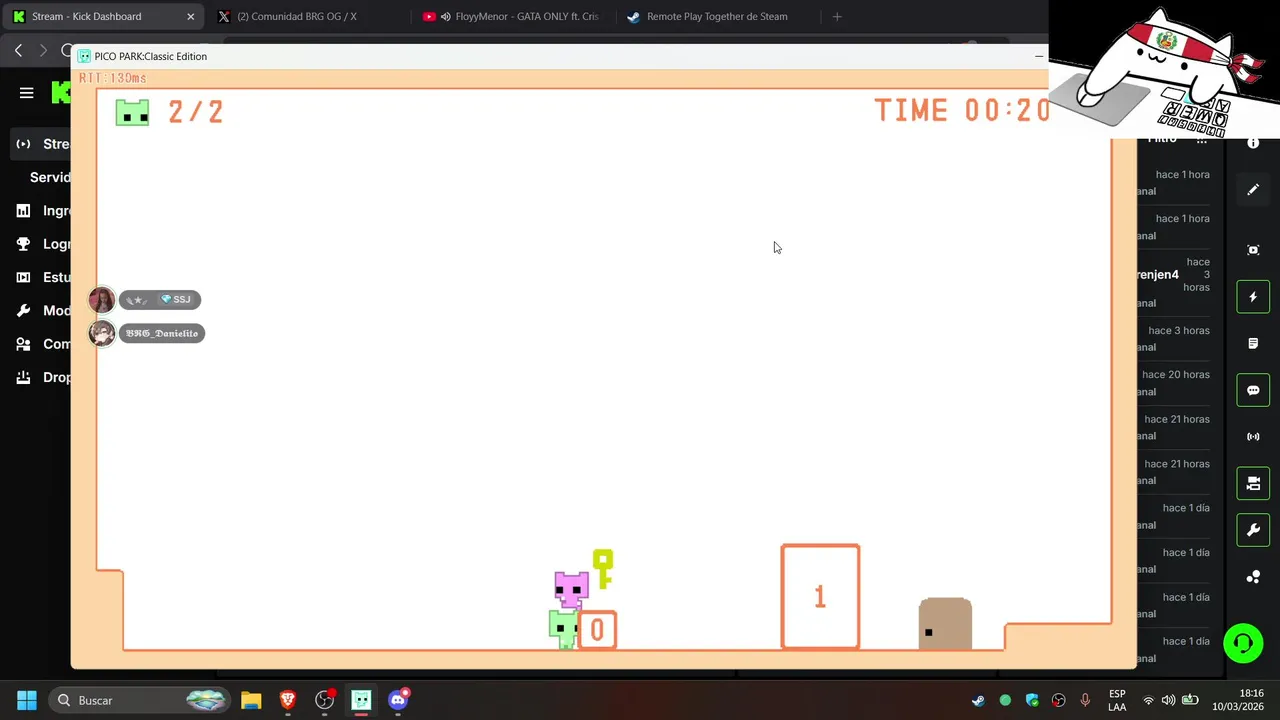Image resolution: width=1280 pixels, height=720 pixels.
Task: Open the document notes icon in right panel
Action: click(x=1253, y=344)
